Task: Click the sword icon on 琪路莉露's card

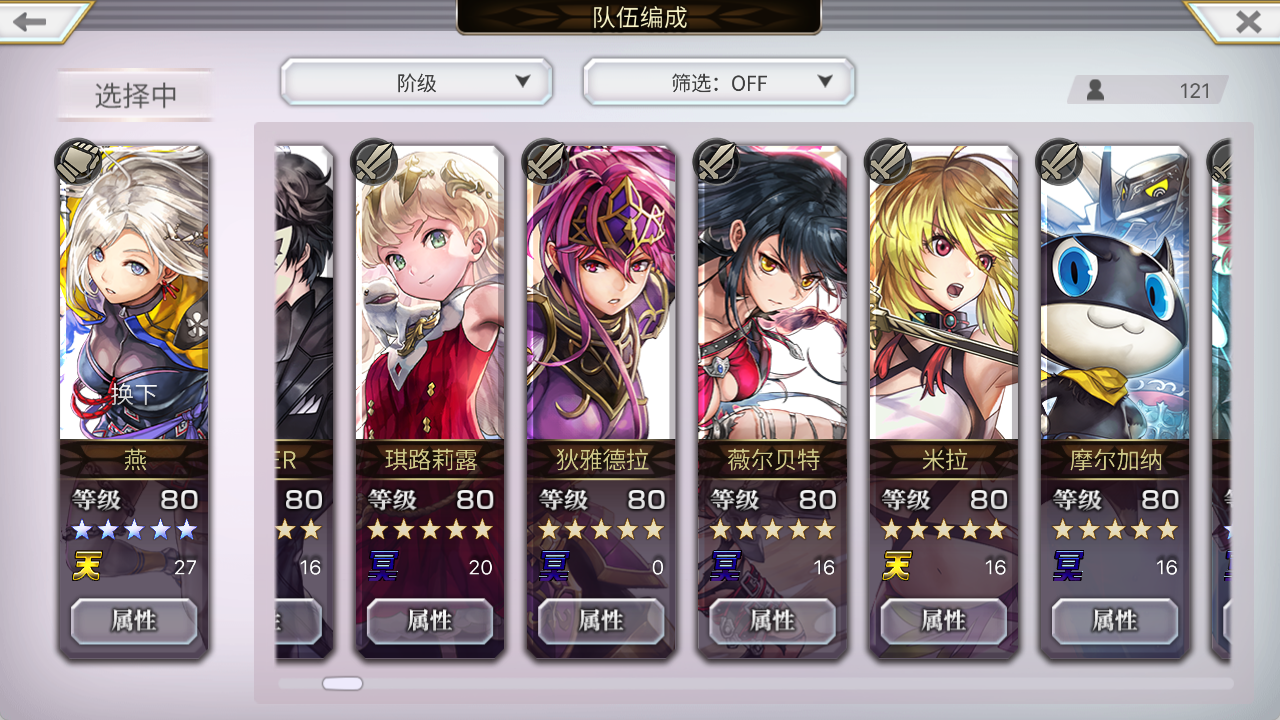Action: point(374,161)
